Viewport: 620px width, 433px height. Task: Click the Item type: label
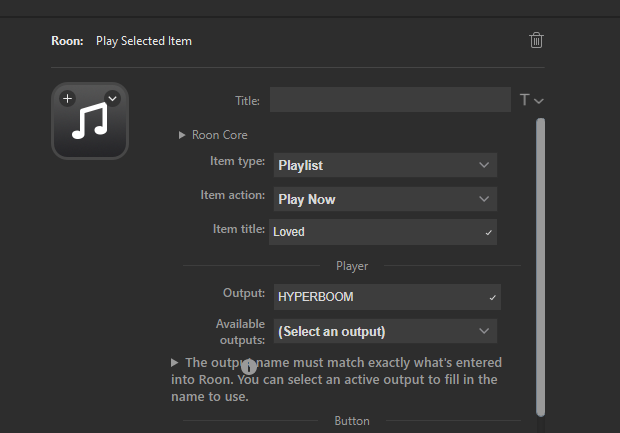[x=237, y=161]
